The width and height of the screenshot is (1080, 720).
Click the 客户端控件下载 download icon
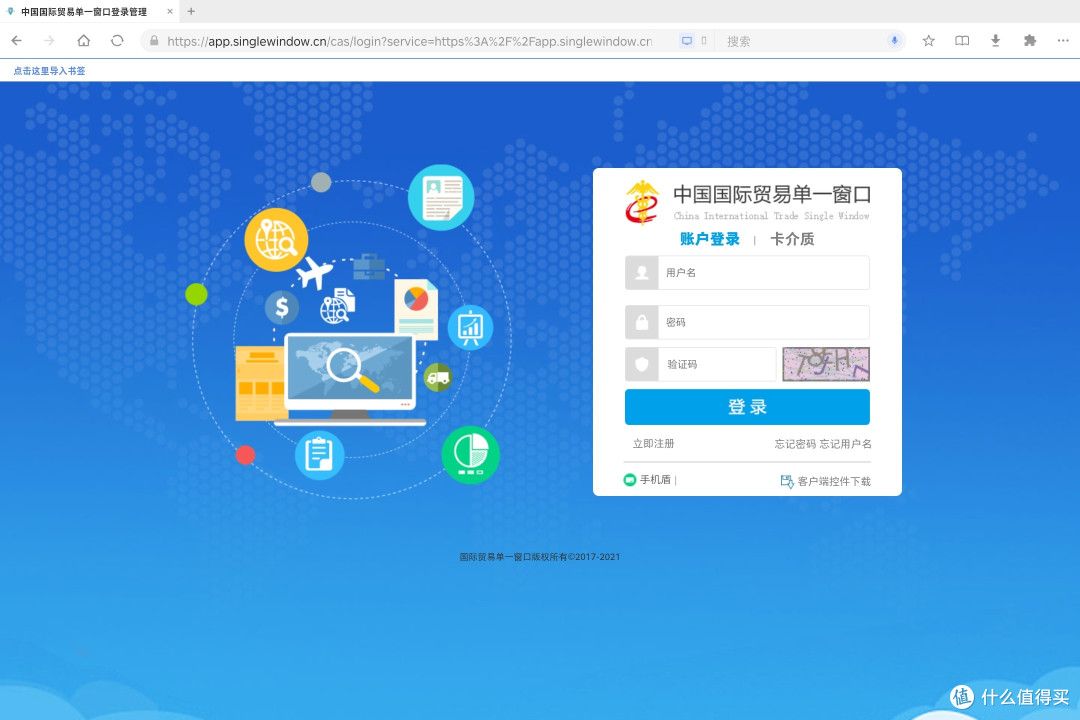click(786, 481)
